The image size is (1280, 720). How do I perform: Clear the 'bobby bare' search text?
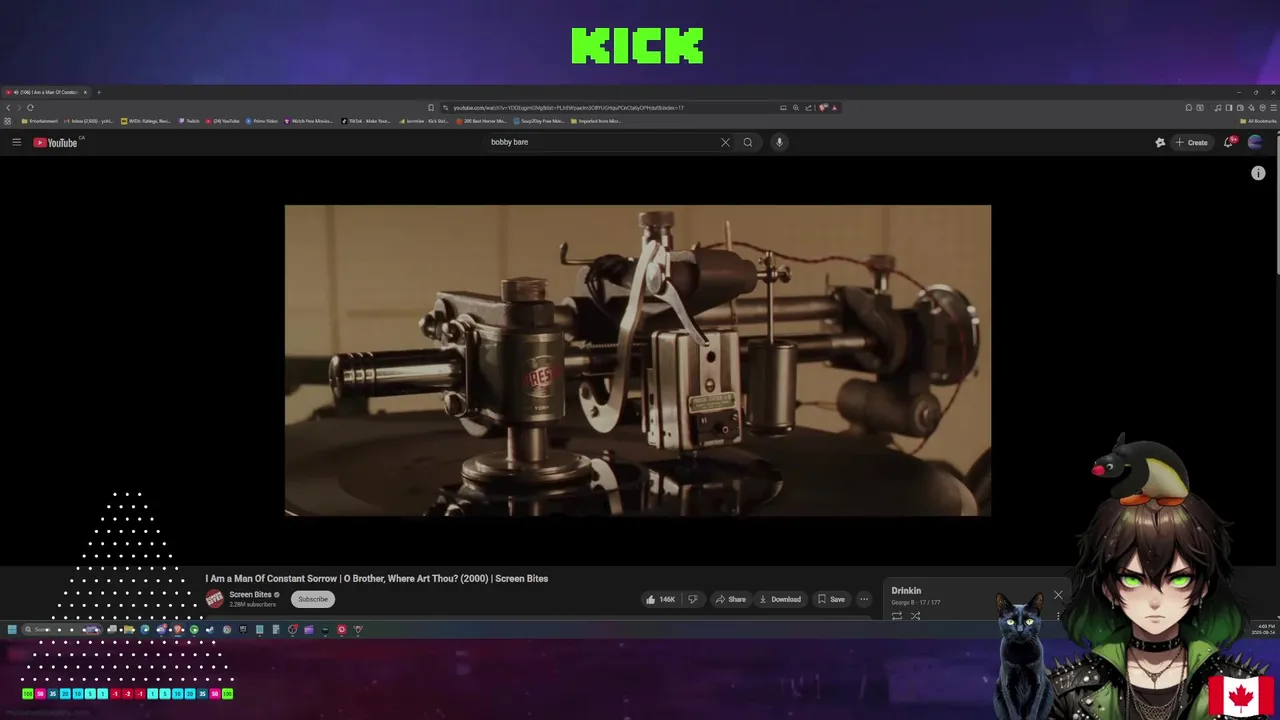point(725,142)
